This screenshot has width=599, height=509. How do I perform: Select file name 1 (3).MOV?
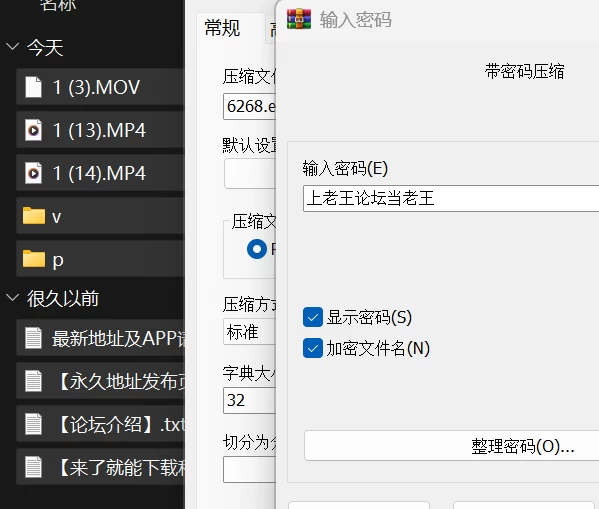tap(96, 88)
